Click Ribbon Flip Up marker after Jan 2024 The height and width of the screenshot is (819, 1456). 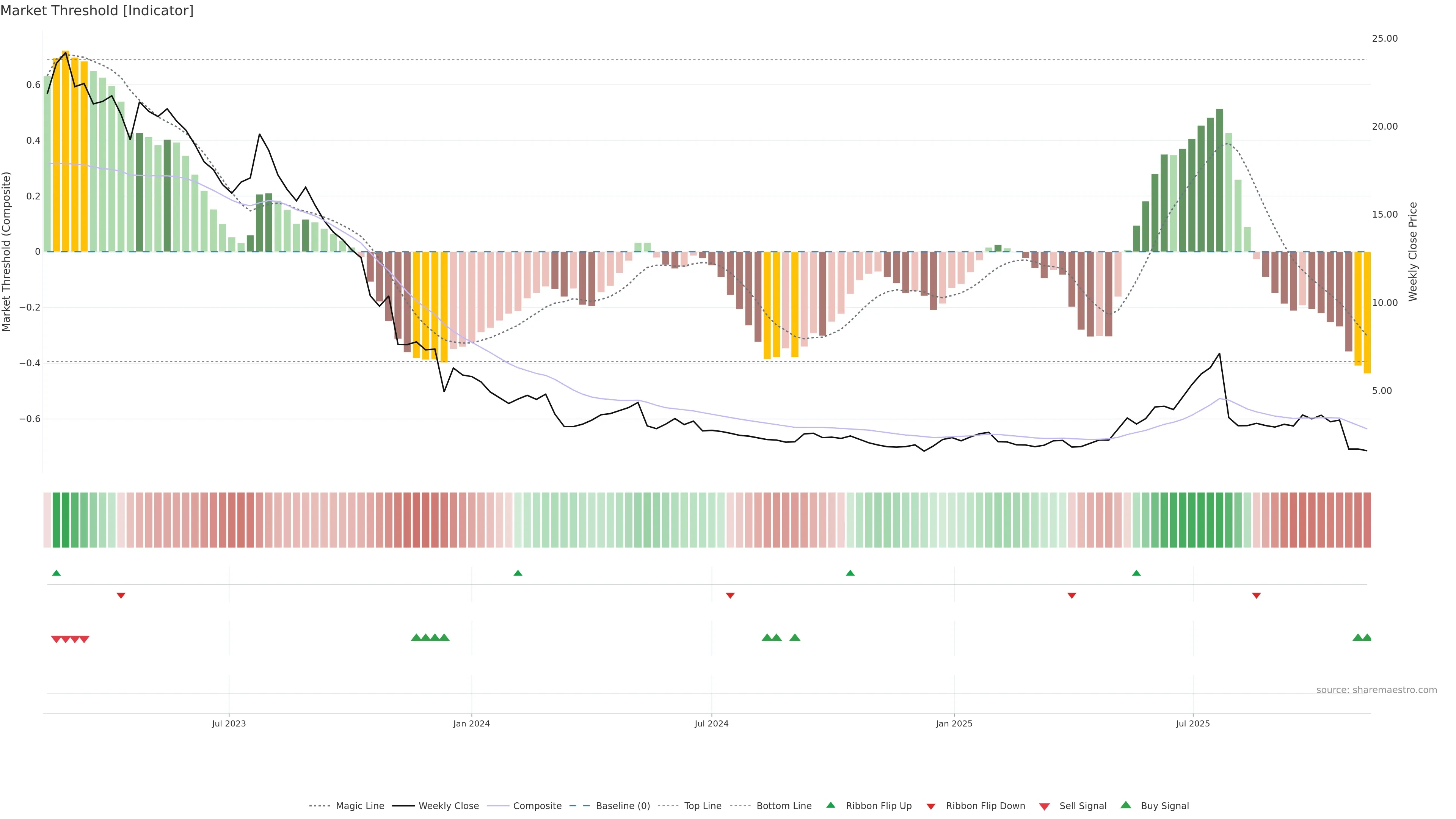click(x=518, y=573)
